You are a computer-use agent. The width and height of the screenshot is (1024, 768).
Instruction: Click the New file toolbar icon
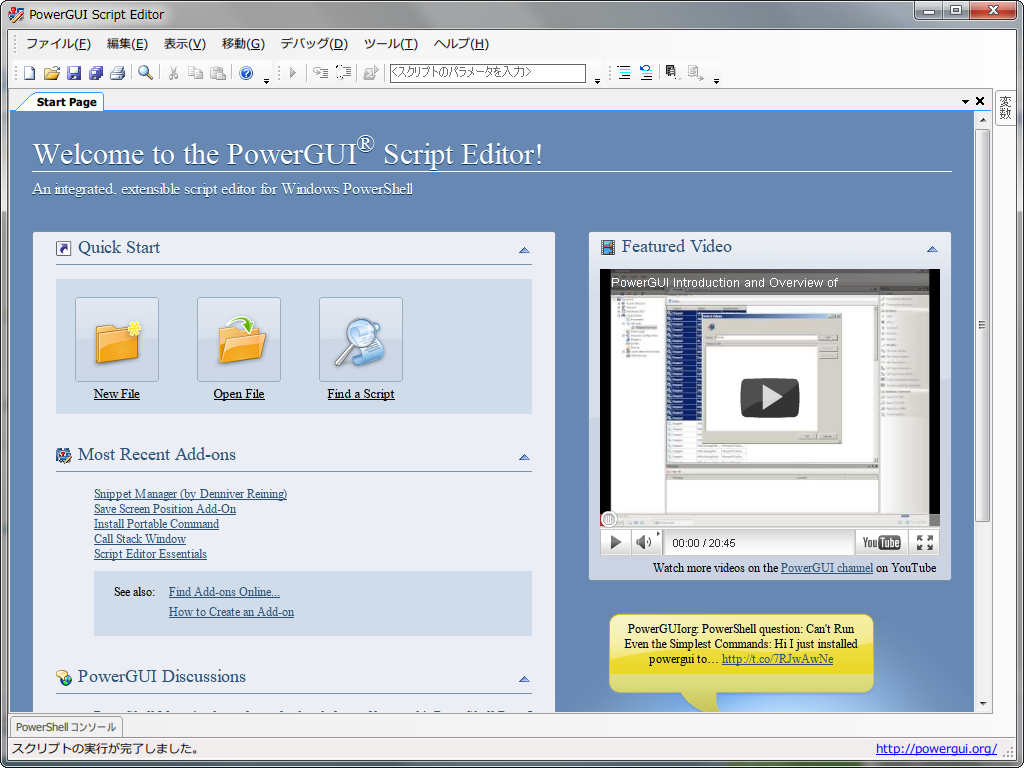coord(29,72)
